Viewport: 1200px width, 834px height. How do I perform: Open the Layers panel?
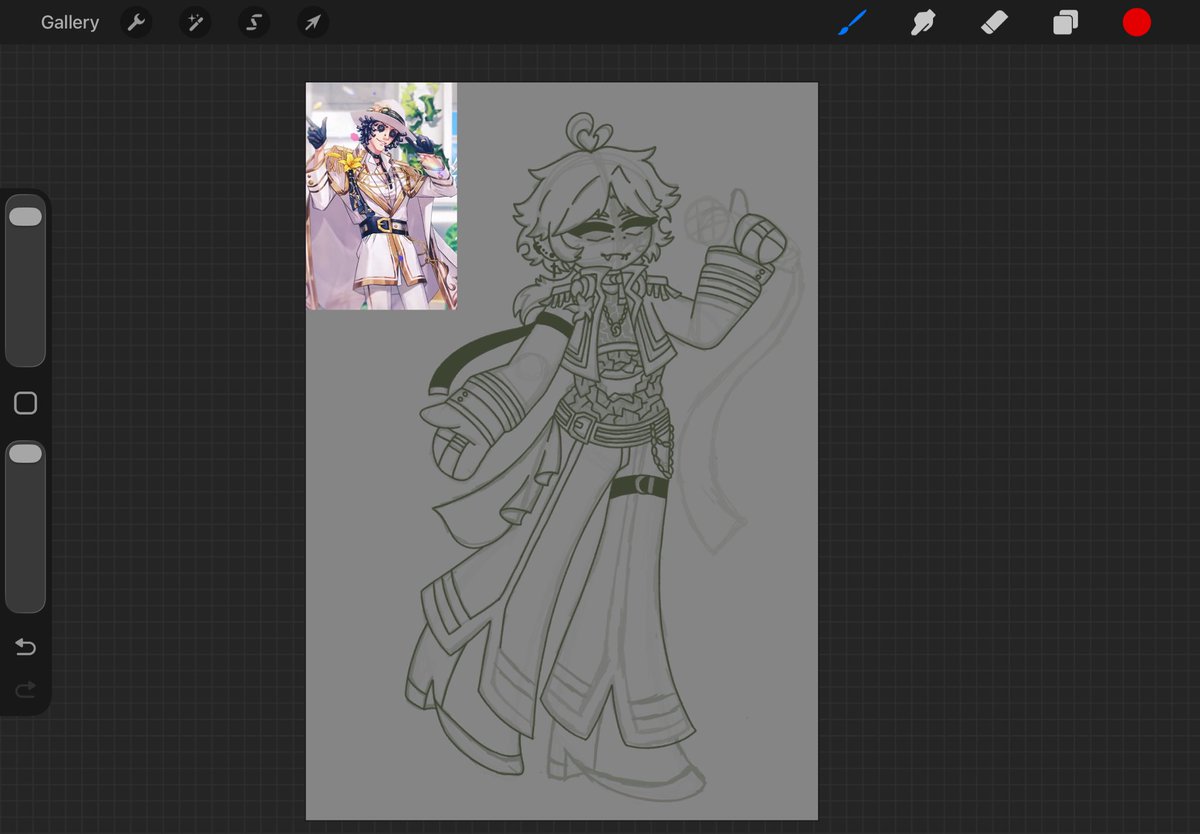point(1065,22)
